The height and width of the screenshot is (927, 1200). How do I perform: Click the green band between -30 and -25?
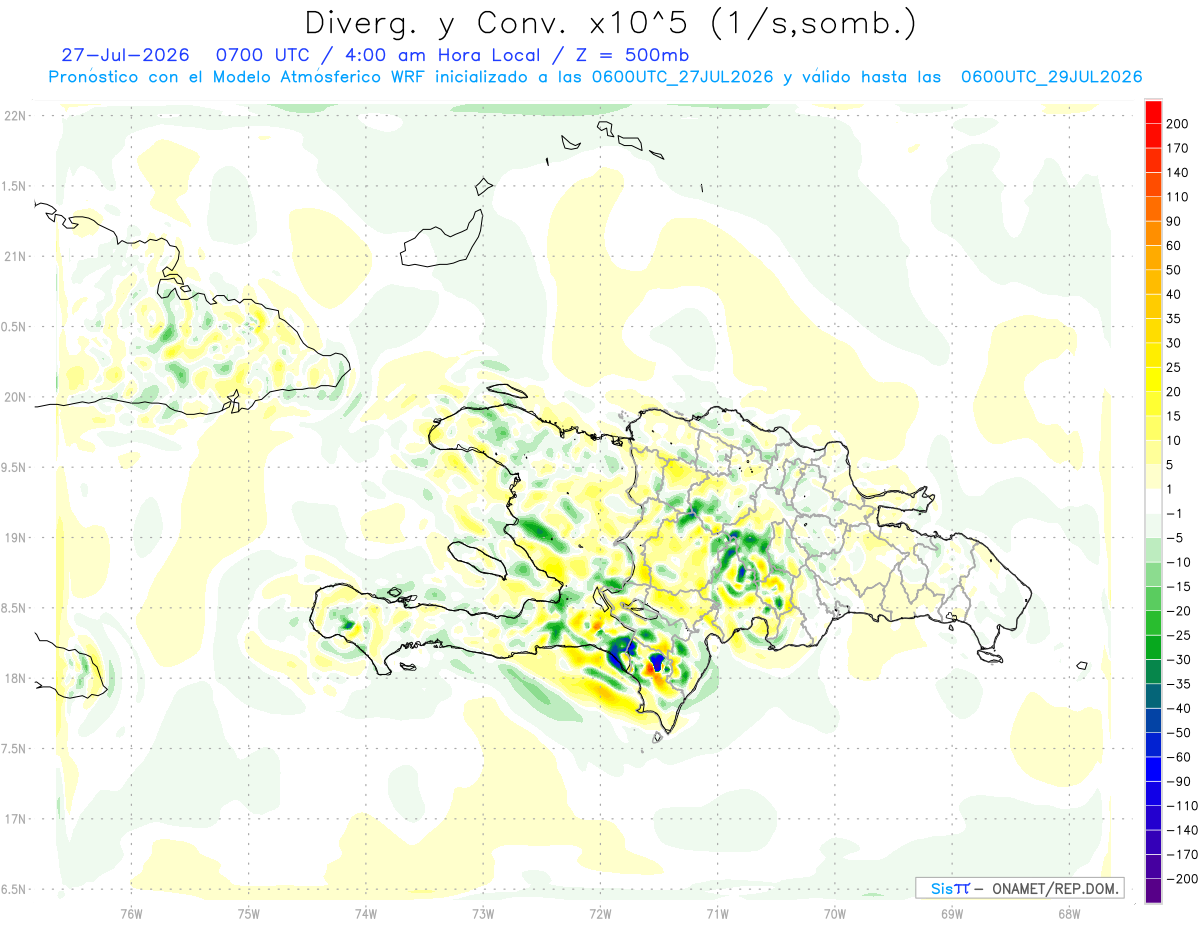click(1154, 647)
